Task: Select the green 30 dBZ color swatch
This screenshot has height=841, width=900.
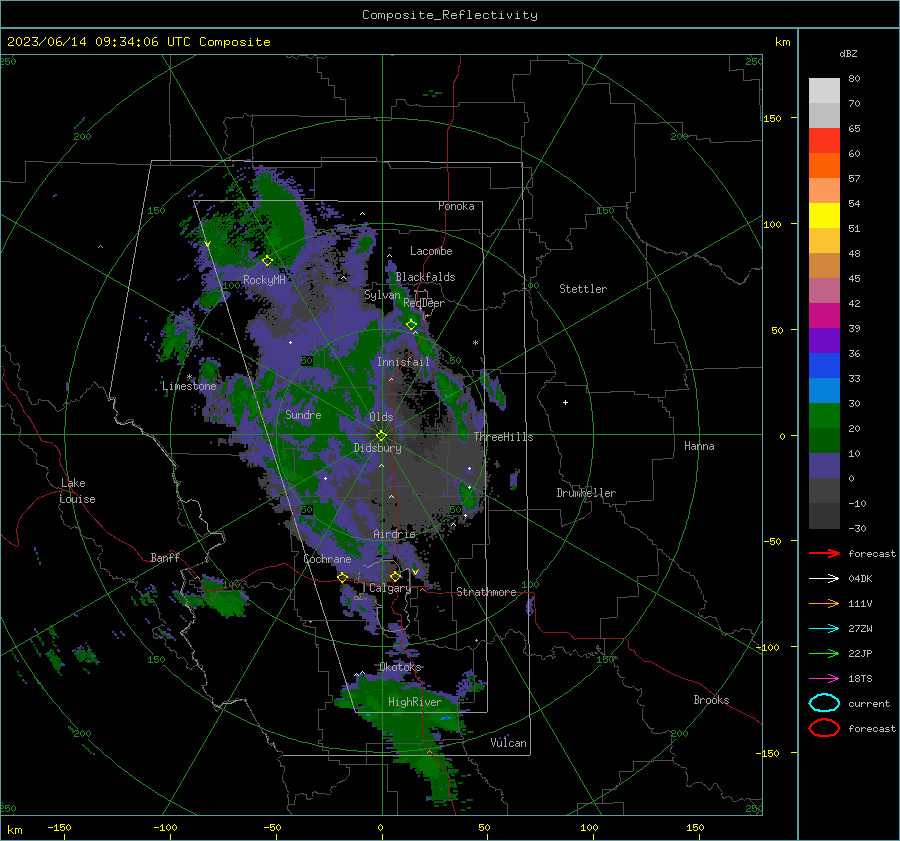Action: click(x=824, y=415)
